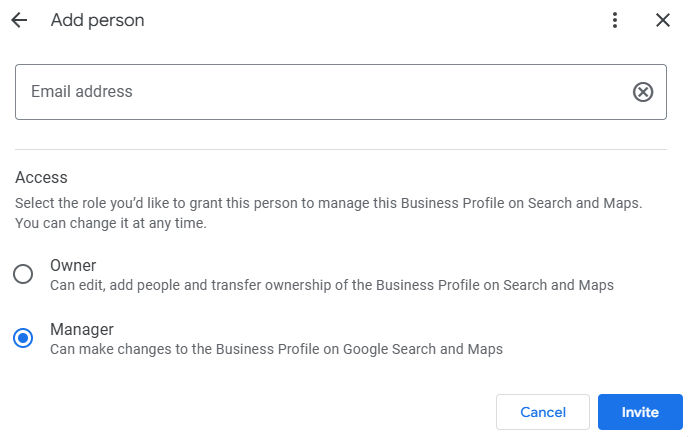Go back using the left arrow
The image size is (688, 437).
(x=19, y=21)
